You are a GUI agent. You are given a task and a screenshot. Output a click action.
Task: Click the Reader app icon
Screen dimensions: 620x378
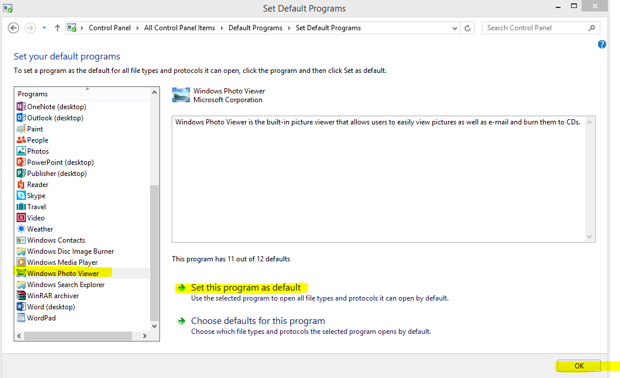pos(21,184)
